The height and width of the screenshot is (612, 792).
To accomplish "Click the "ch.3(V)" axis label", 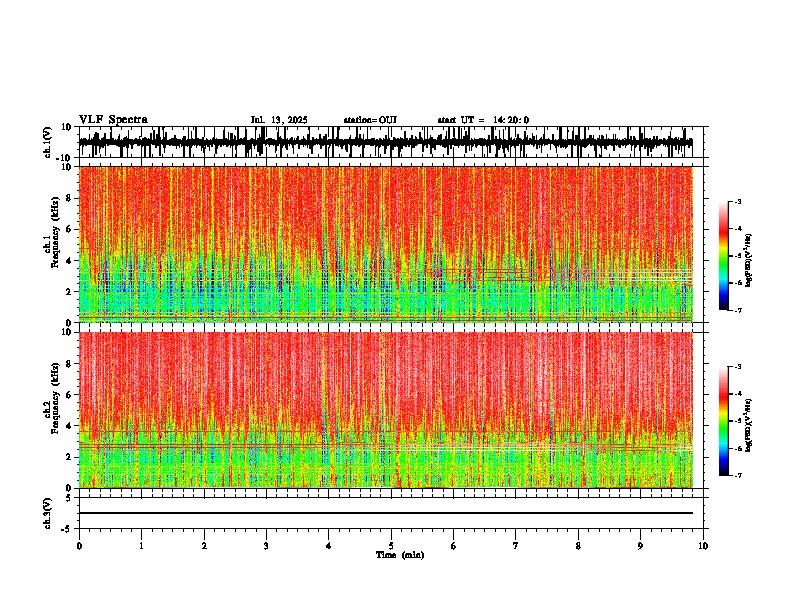I will 48,514.
